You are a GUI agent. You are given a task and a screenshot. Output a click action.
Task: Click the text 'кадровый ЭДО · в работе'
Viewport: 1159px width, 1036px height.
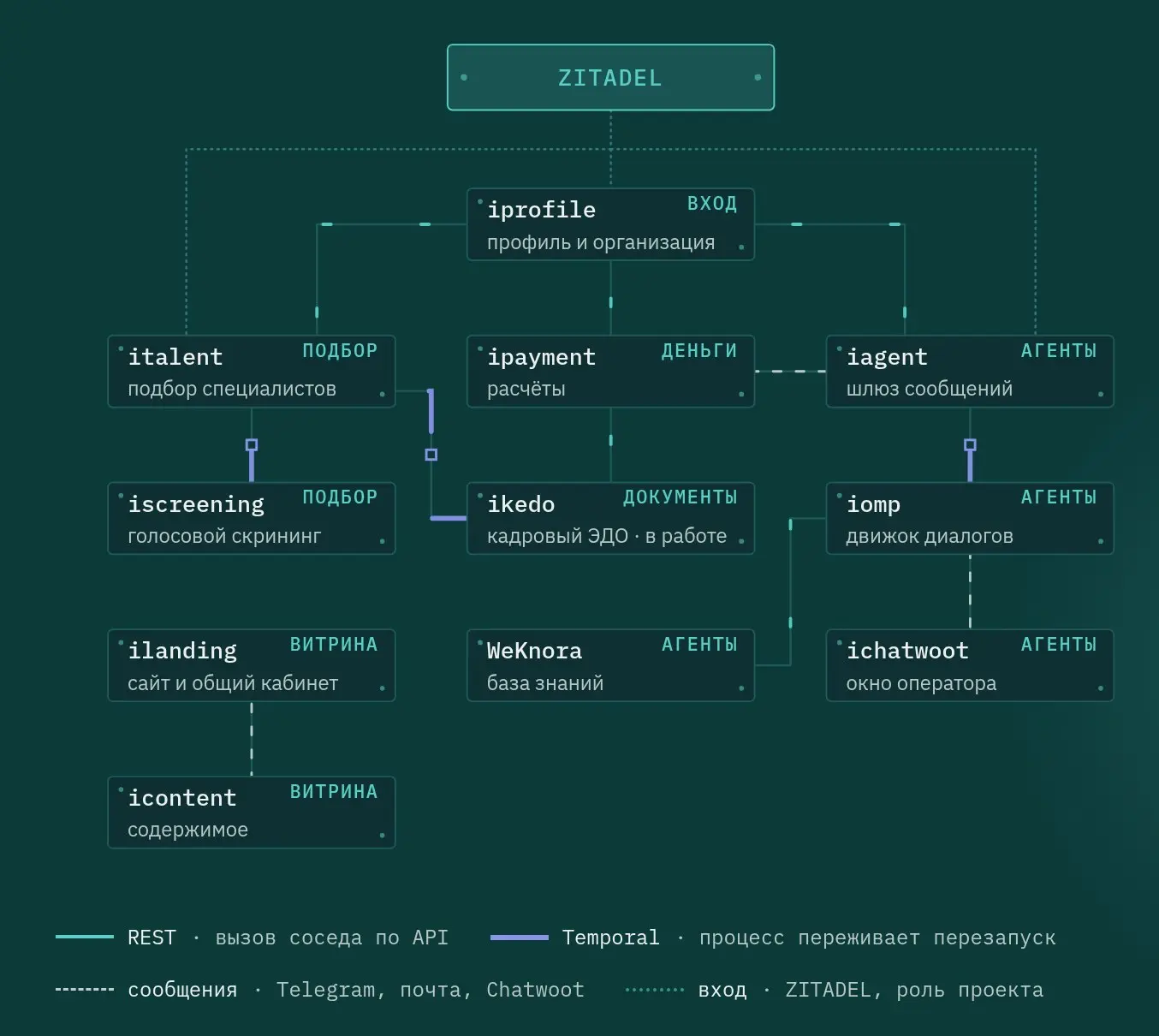(x=607, y=536)
